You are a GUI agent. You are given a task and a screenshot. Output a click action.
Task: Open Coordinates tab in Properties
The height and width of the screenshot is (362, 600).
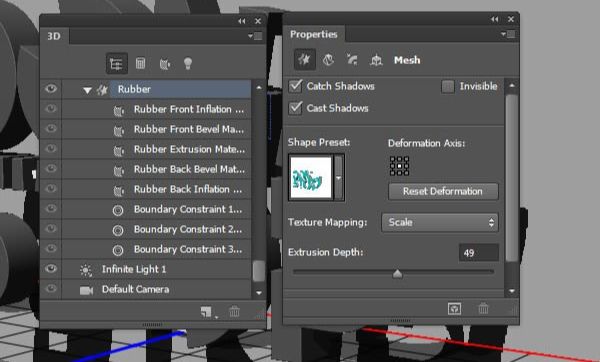(x=376, y=60)
